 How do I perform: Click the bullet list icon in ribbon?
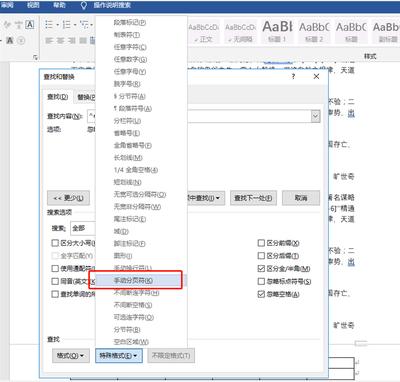point(49,25)
